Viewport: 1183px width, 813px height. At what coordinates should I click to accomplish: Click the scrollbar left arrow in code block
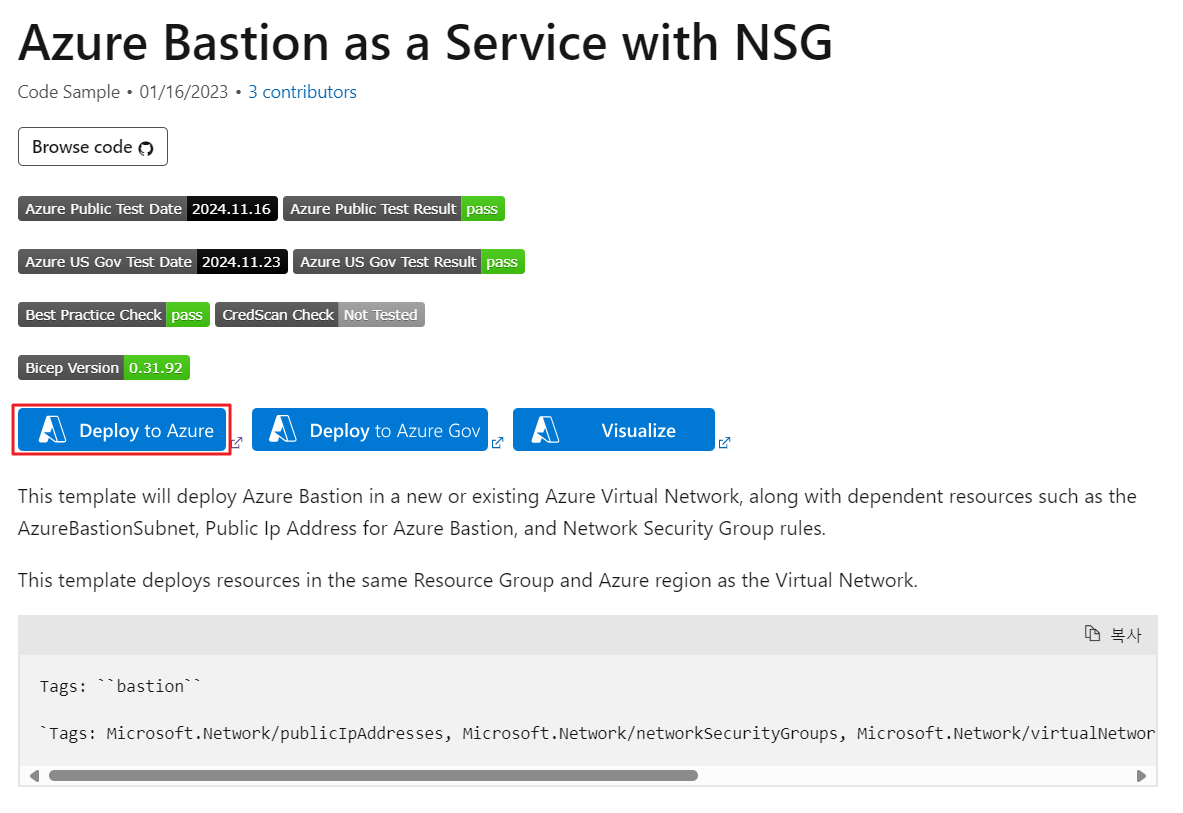[x=34, y=775]
